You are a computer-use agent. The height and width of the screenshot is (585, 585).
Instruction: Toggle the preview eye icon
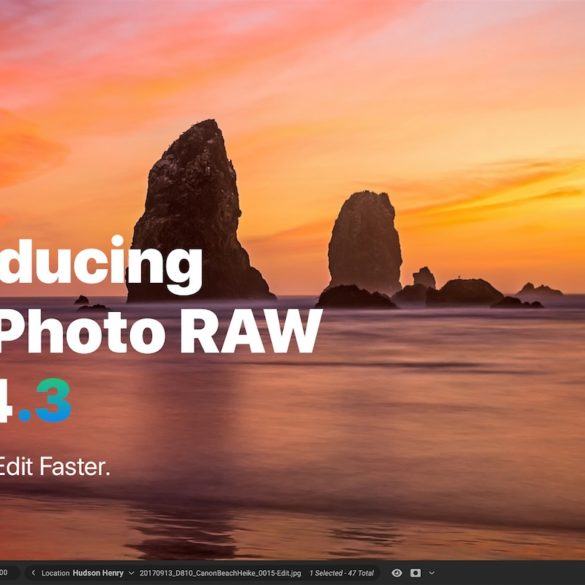(x=397, y=573)
